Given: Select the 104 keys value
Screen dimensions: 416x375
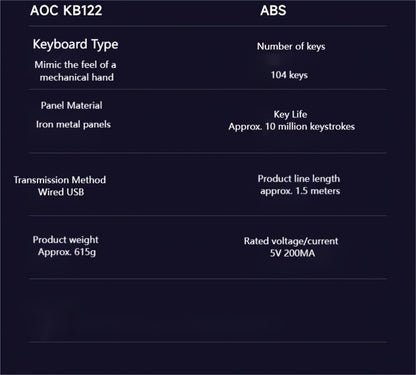Looking at the screenshot, I should point(289,75).
